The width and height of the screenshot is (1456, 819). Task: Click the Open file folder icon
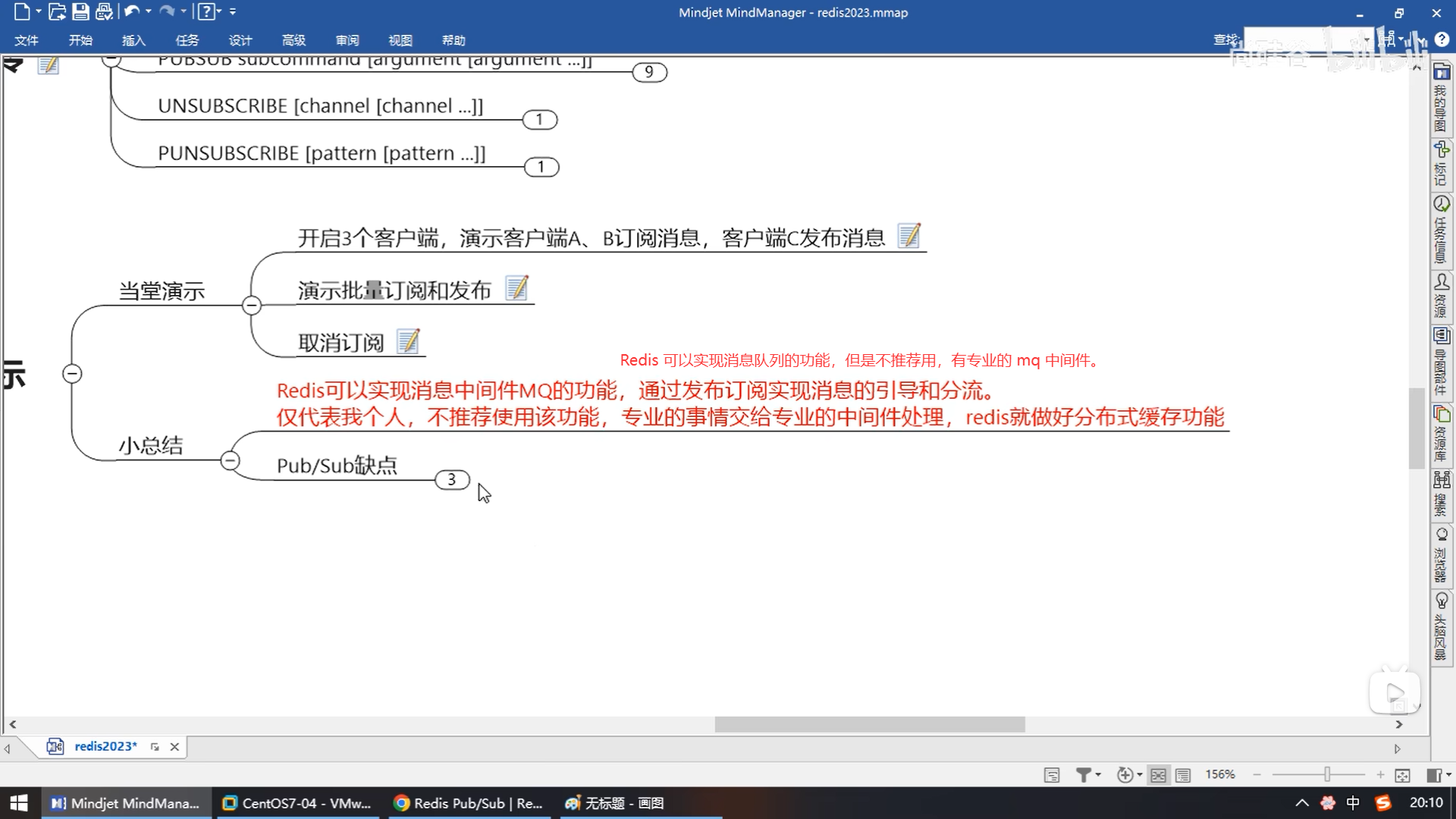tap(56, 11)
